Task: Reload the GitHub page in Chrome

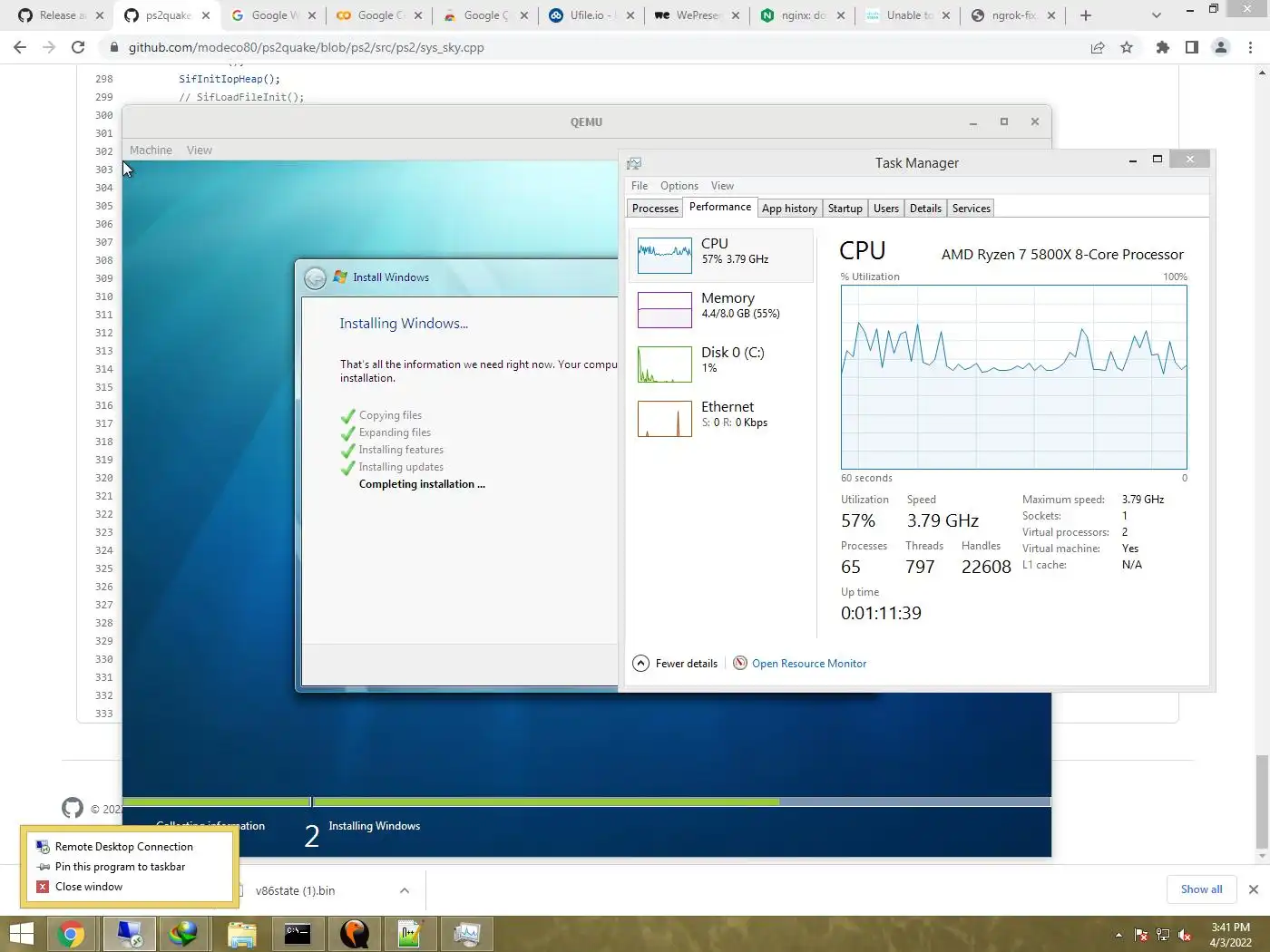Action: (x=78, y=47)
